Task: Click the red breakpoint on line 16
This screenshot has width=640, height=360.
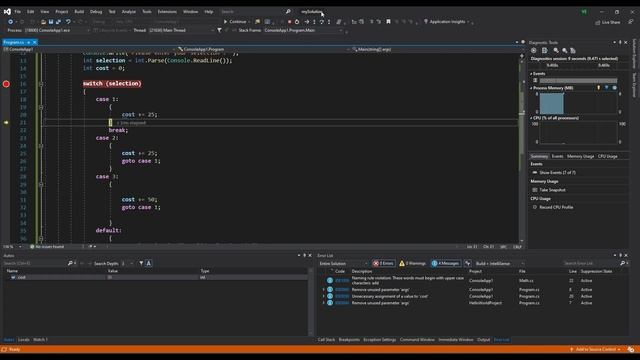Action: [x=6, y=84]
